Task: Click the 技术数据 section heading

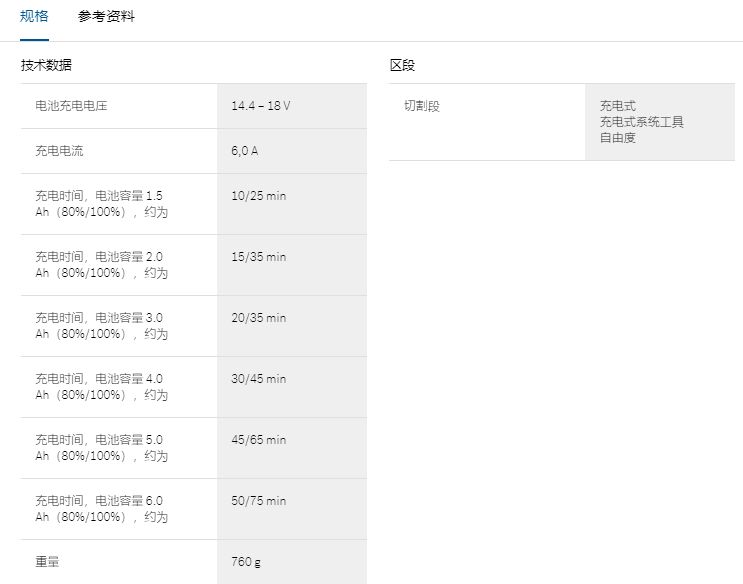Action: click(46, 65)
